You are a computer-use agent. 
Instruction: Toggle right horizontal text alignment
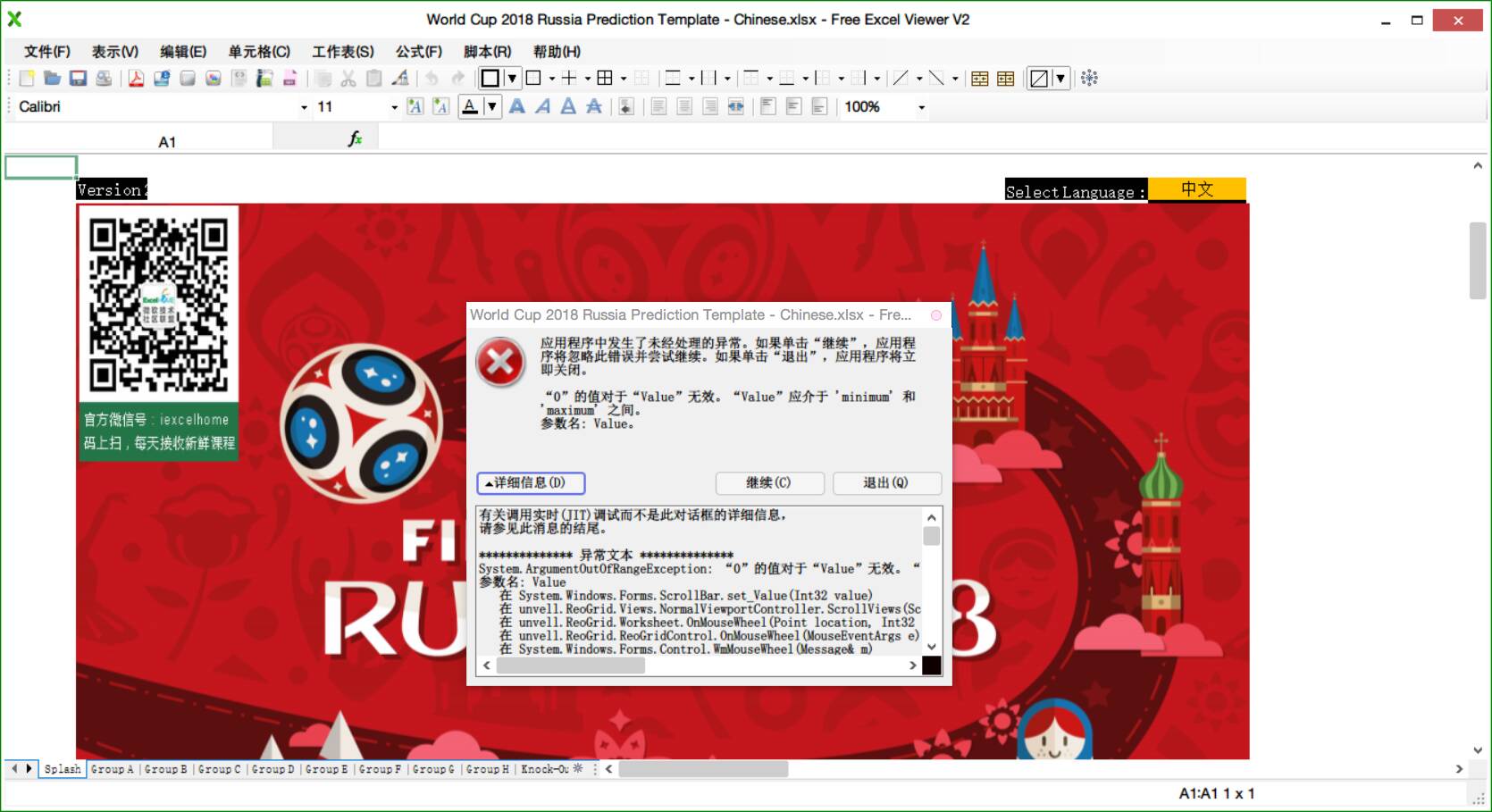click(710, 107)
